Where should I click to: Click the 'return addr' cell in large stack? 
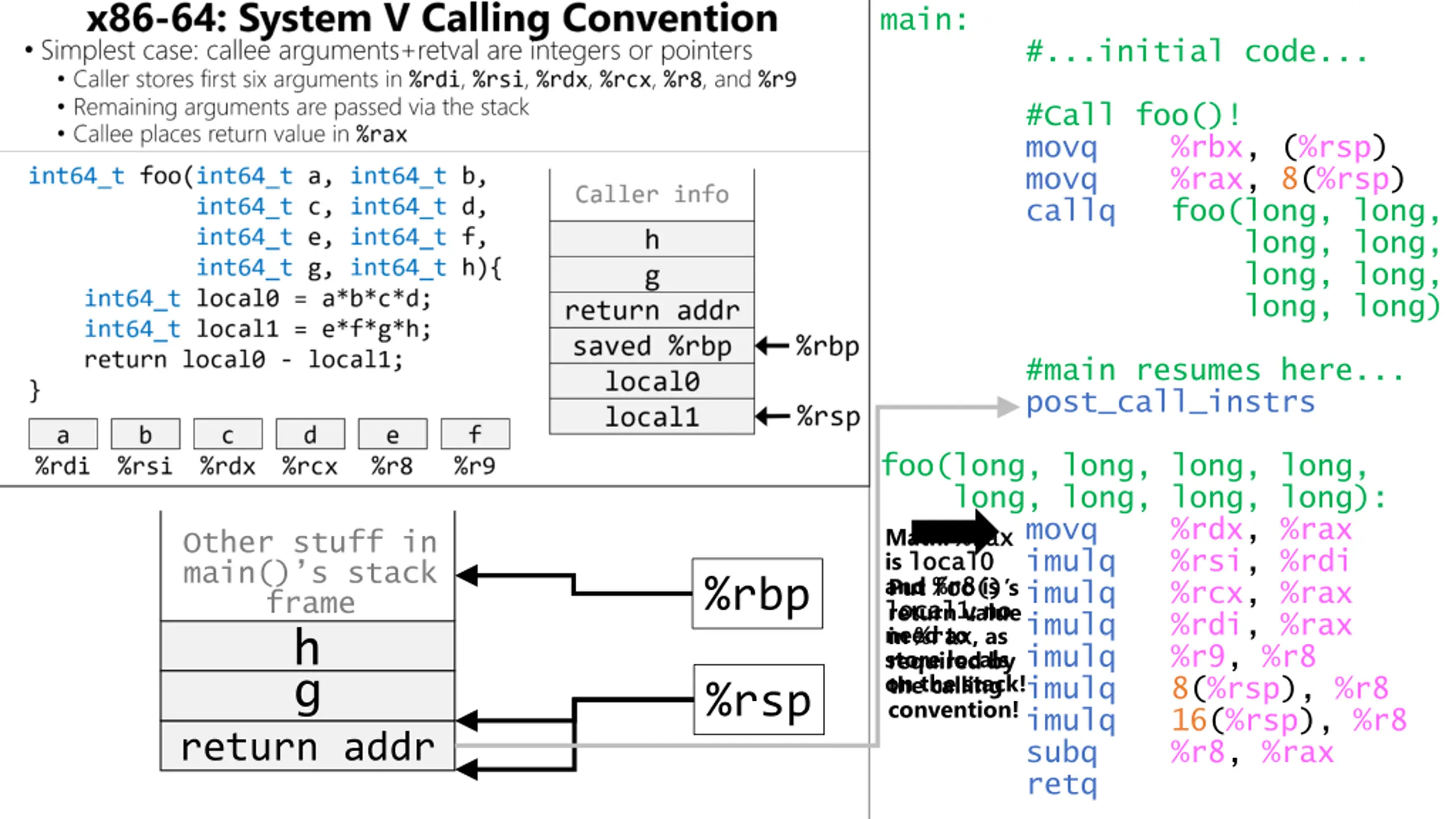click(x=307, y=746)
